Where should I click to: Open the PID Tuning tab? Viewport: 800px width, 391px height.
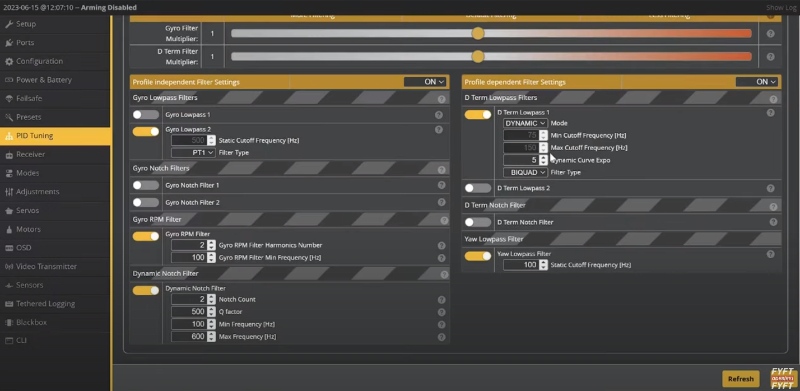[55, 136]
